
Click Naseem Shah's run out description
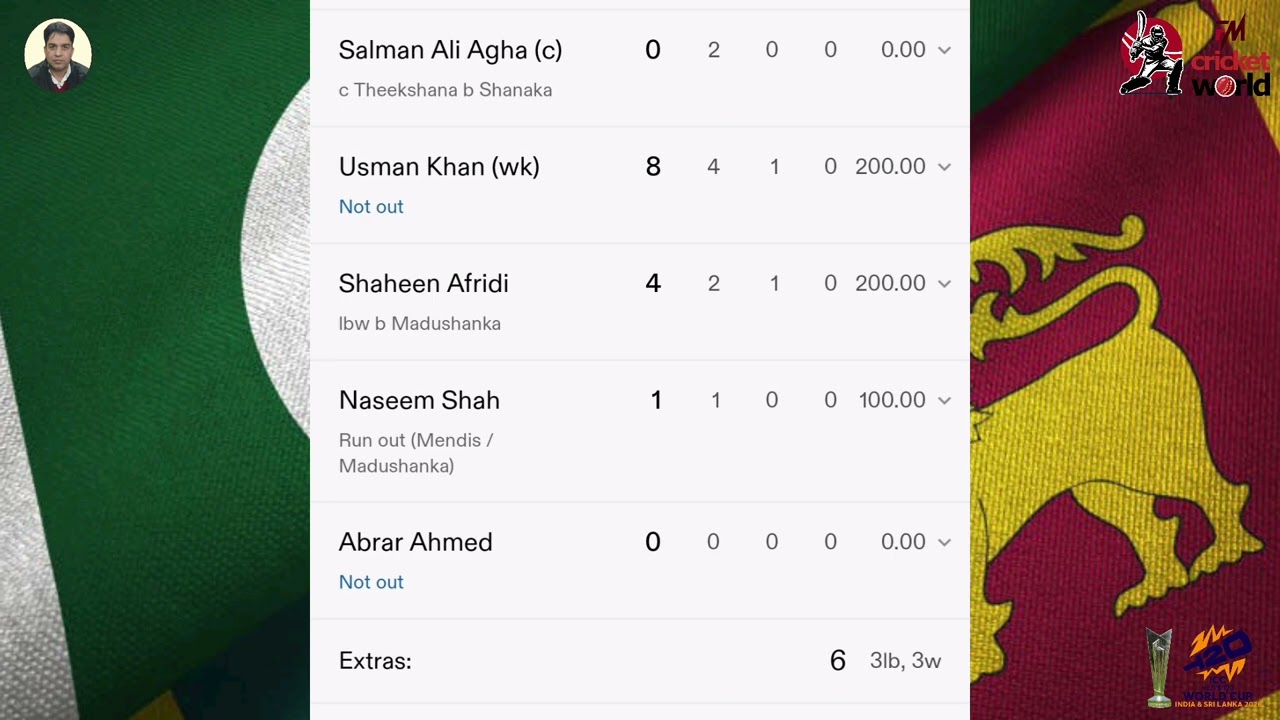pos(416,453)
